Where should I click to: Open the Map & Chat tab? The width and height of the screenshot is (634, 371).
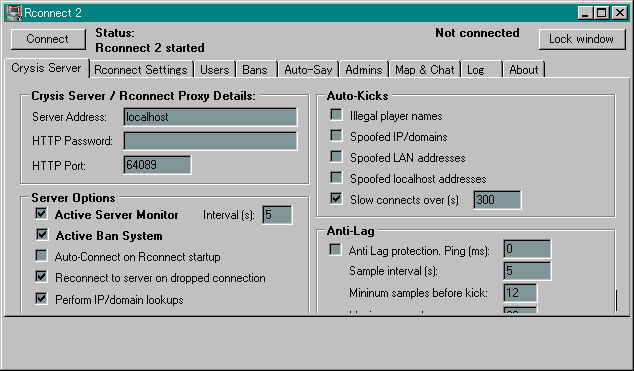(425, 70)
